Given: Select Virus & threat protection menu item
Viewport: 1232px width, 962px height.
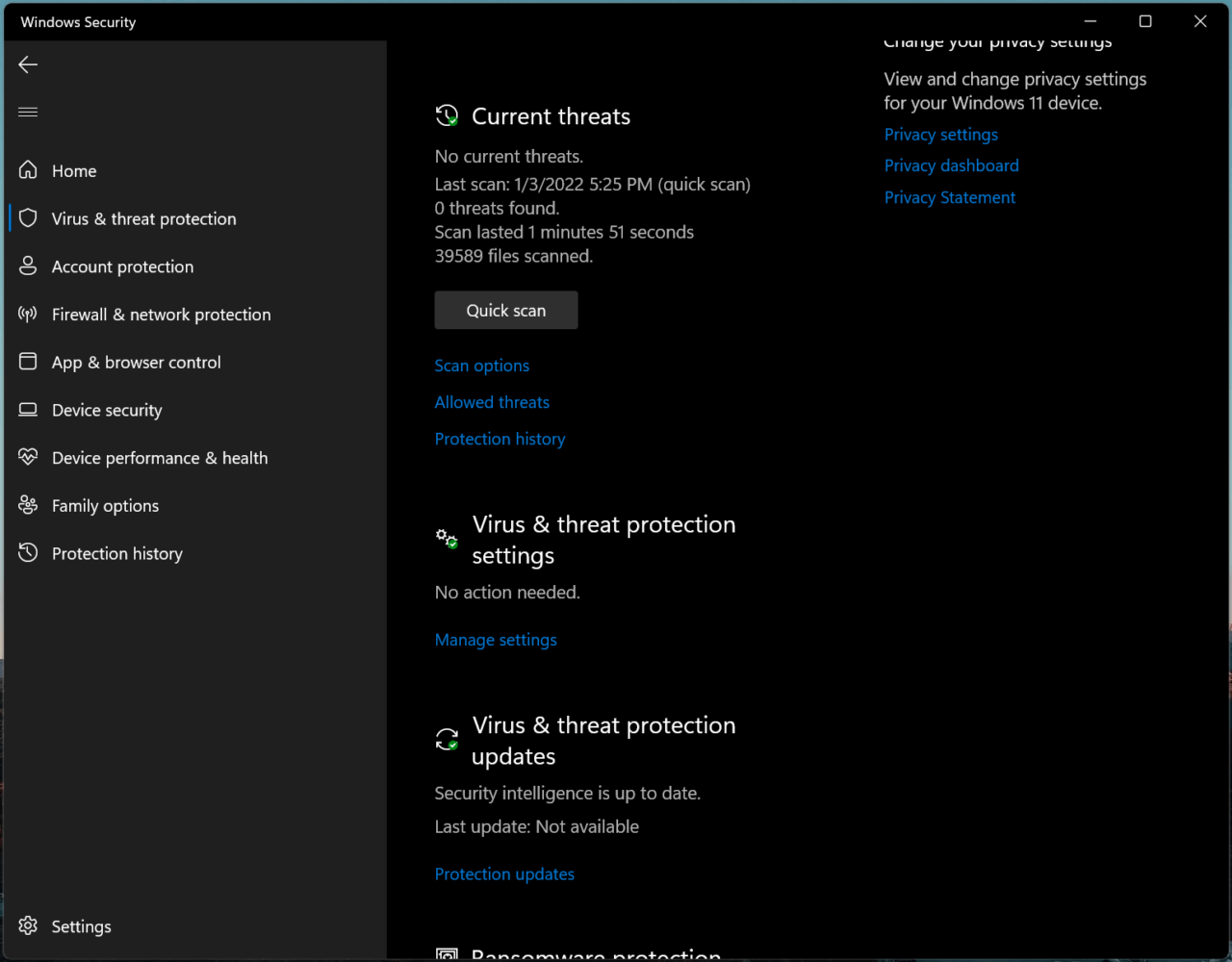Looking at the screenshot, I should pos(143,218).
